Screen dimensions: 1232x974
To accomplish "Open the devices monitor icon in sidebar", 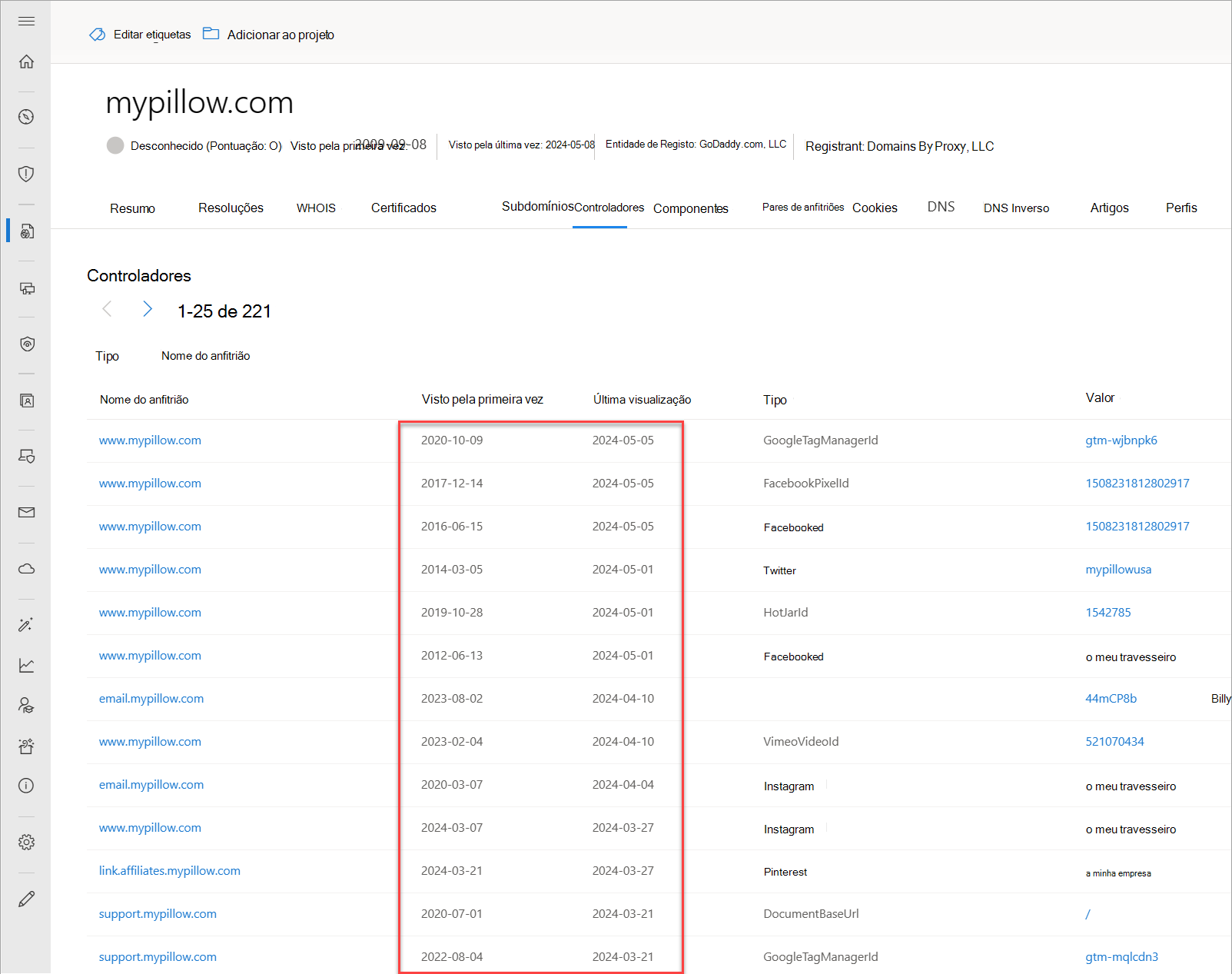I will tap(26, 288).
